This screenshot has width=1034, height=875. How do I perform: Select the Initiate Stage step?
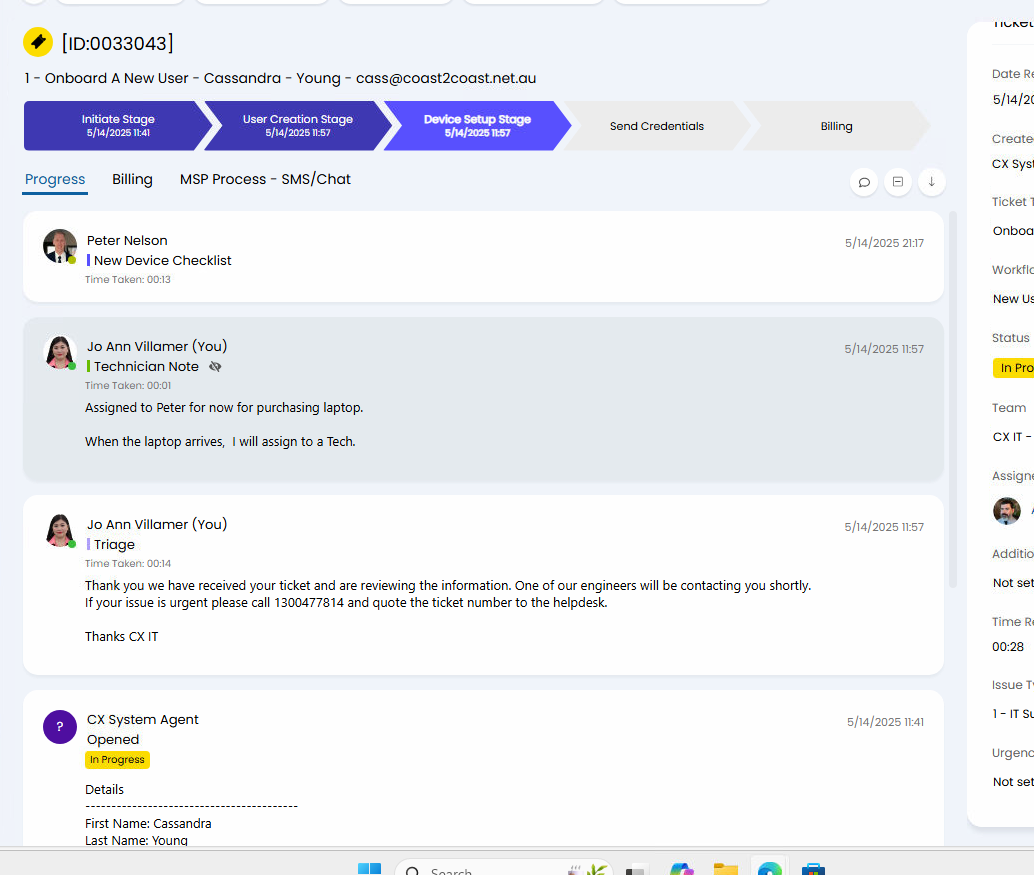pos(118,125)
